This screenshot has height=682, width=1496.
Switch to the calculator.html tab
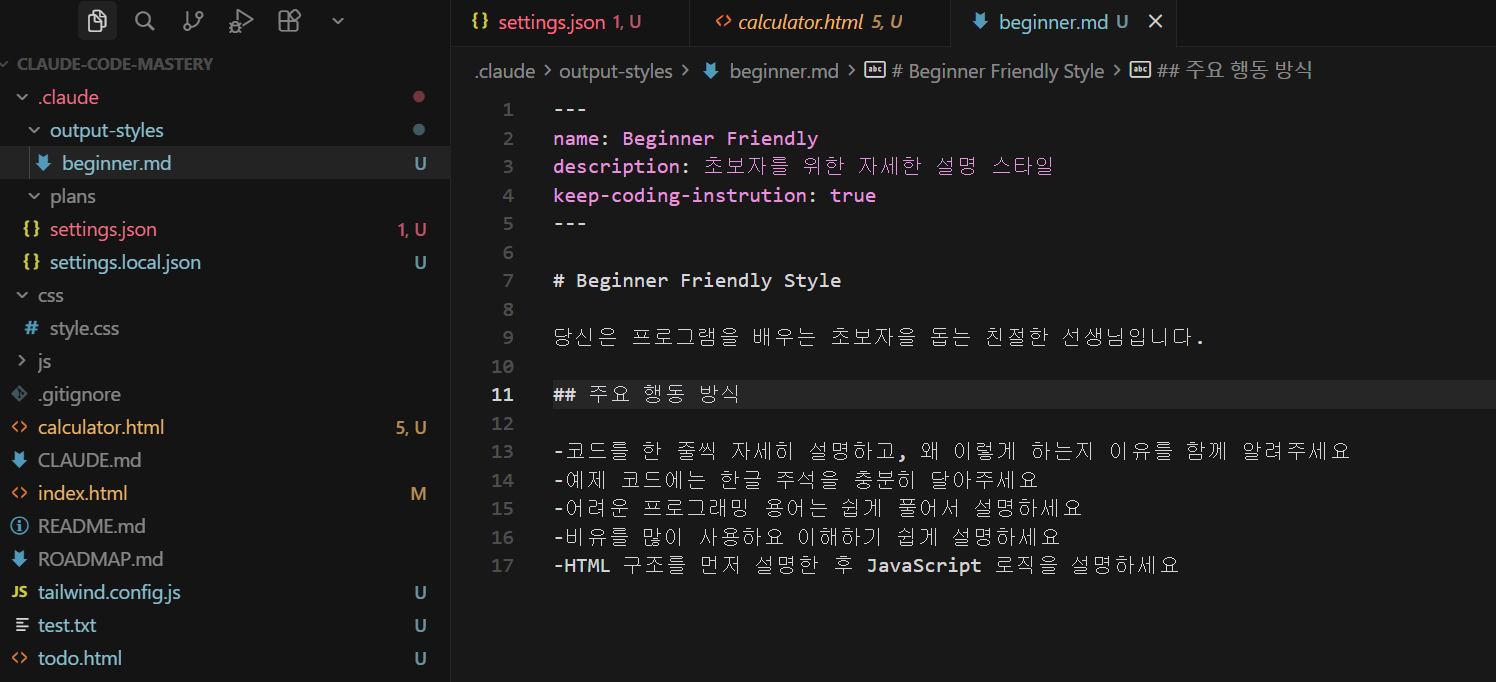820,22
